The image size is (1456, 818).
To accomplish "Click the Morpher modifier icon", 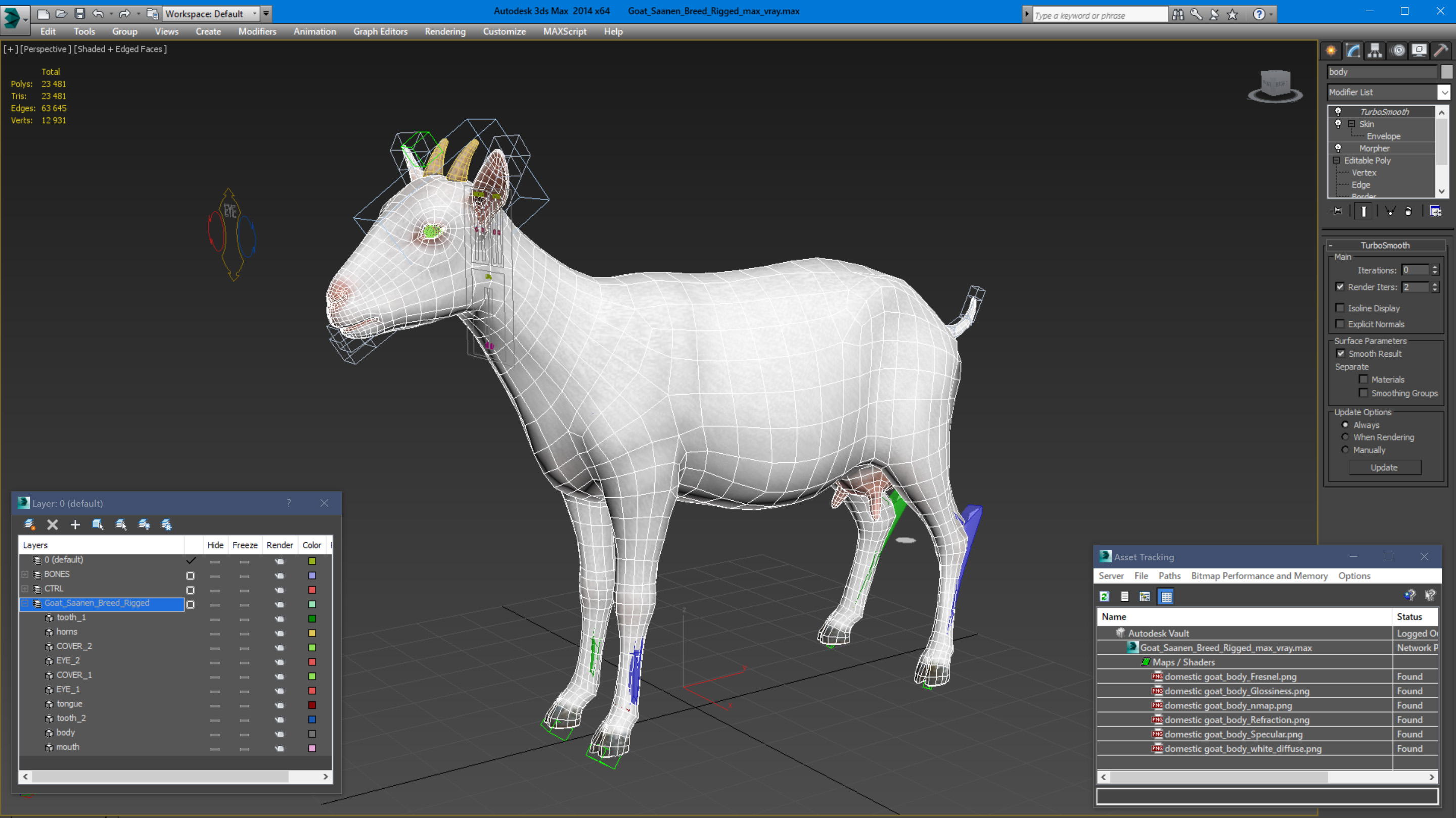I will pyautogui.click(x=1338, y=148).
